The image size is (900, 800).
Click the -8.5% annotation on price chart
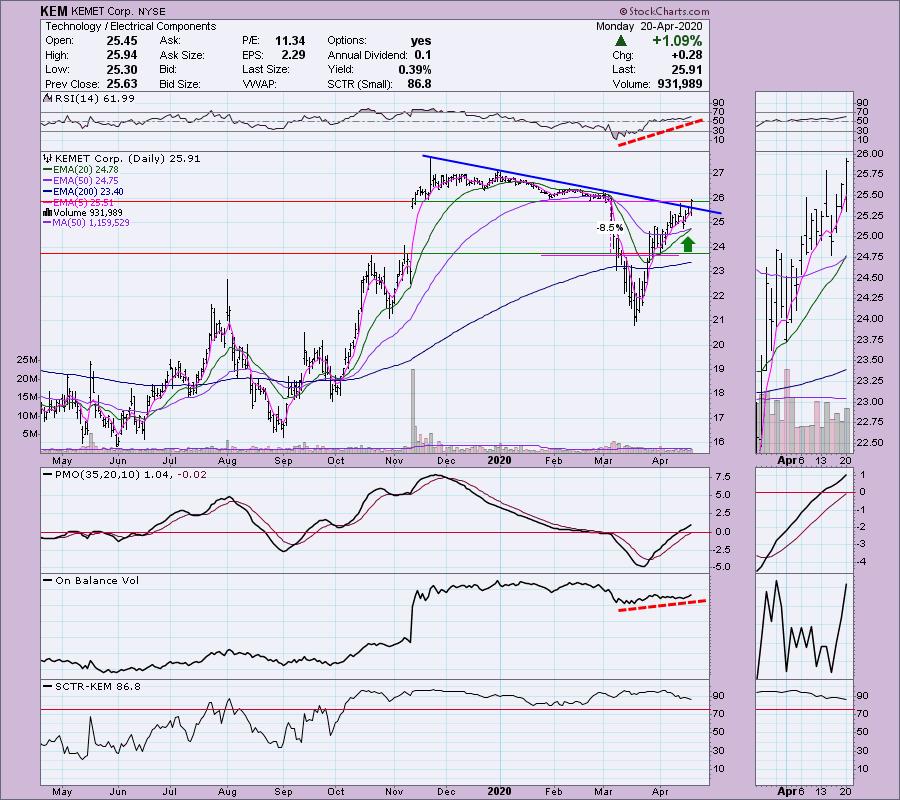(609, 228)
